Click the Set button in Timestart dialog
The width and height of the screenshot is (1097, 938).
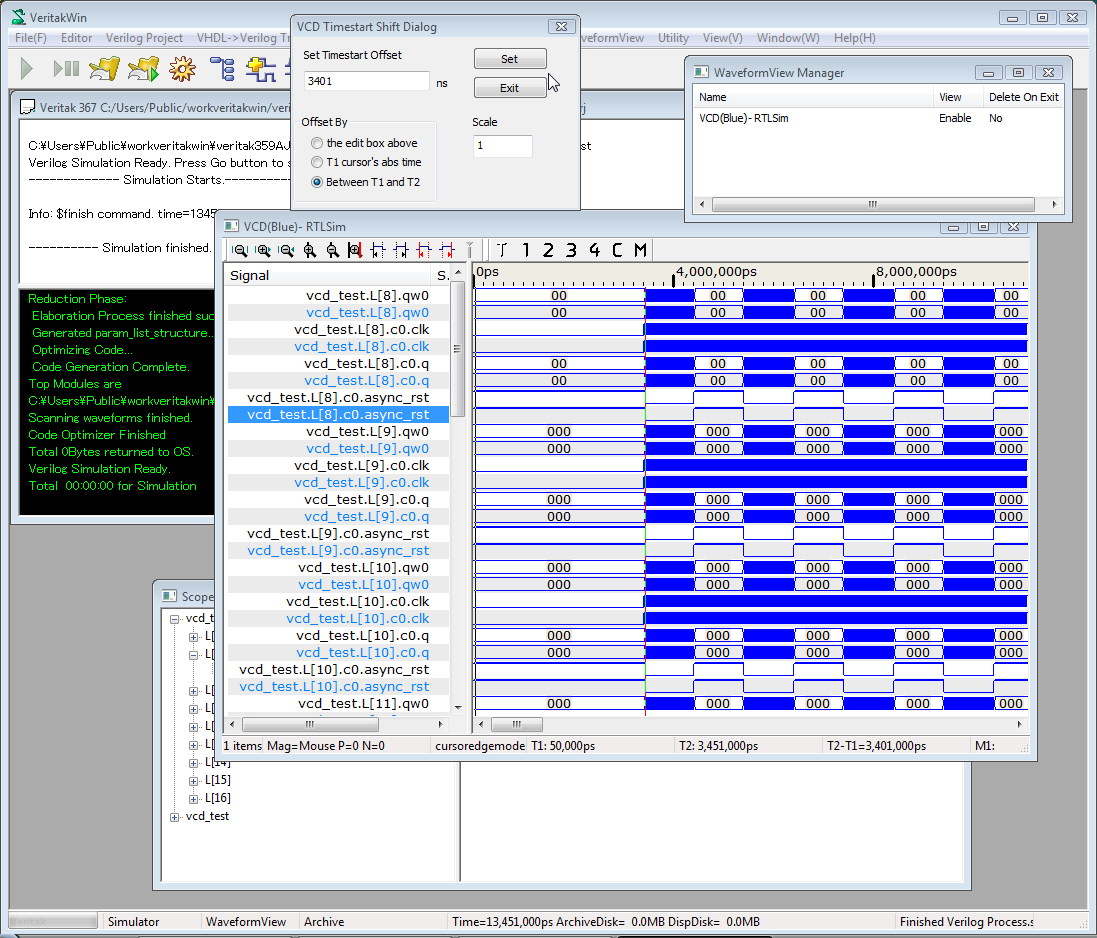510,59
